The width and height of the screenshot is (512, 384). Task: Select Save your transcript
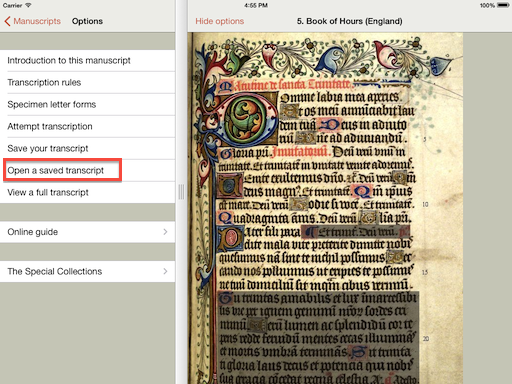[87, 148]
